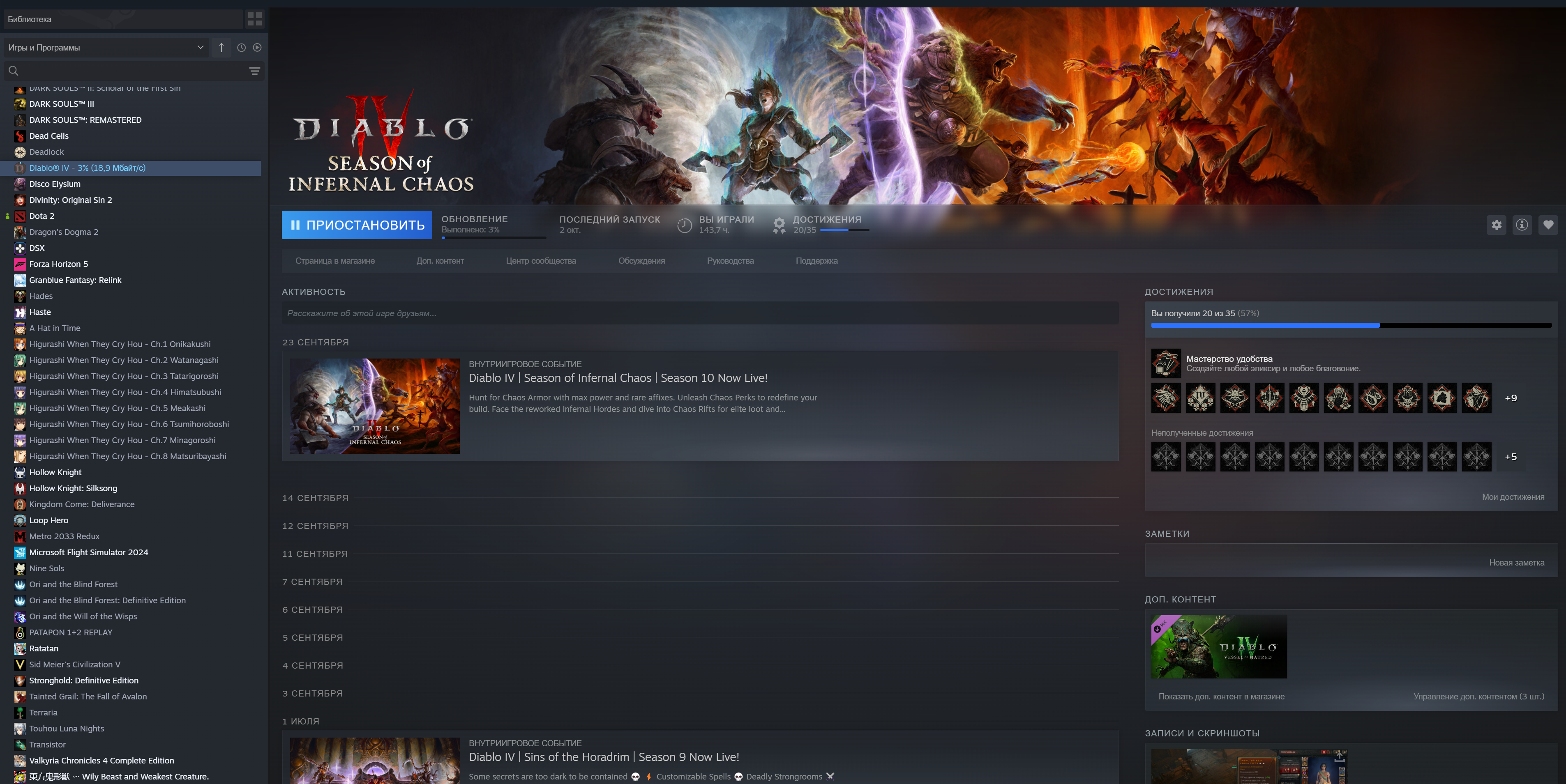
Task: Pause download with Приостановить button
Action: point(357,225)
